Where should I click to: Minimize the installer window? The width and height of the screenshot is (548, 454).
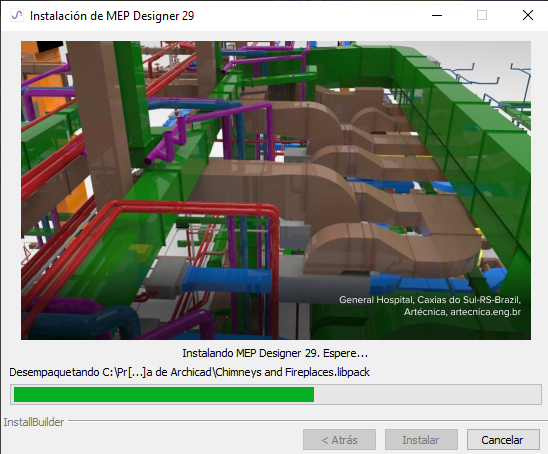click(437, 15)
